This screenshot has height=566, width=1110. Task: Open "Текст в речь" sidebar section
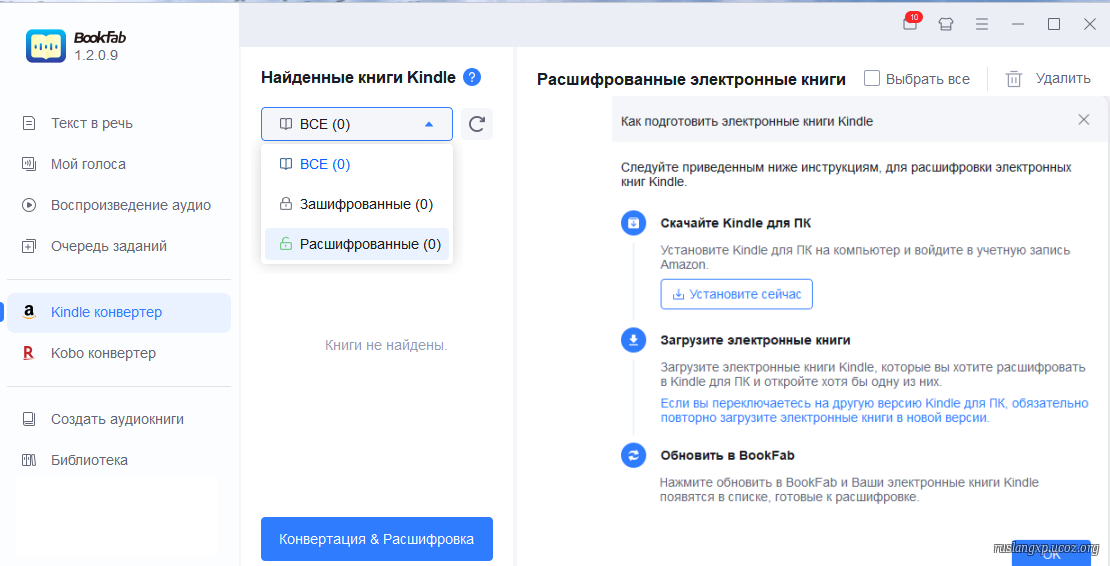pos(92,123)
